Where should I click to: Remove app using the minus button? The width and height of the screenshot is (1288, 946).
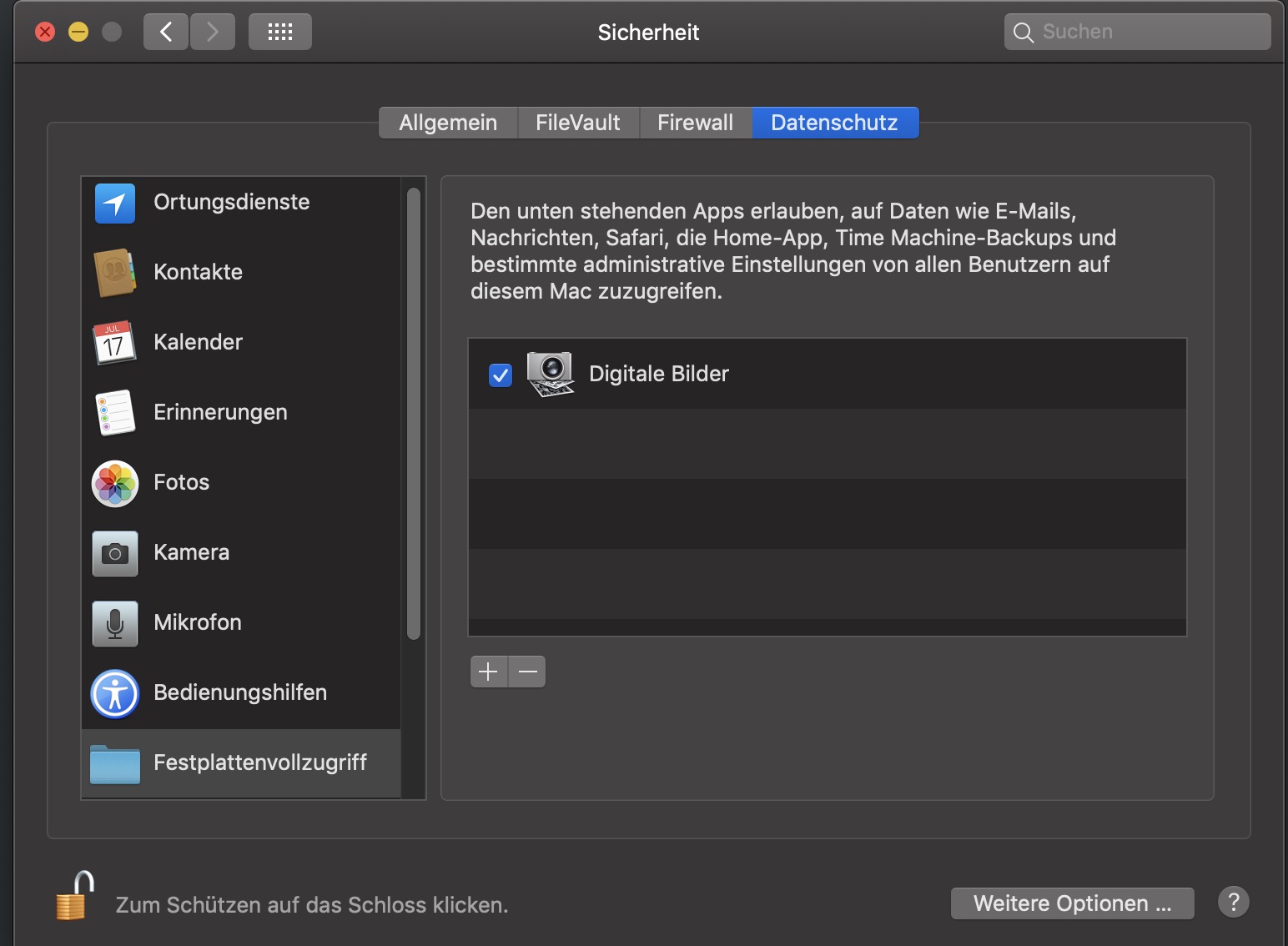click(527, 672)
